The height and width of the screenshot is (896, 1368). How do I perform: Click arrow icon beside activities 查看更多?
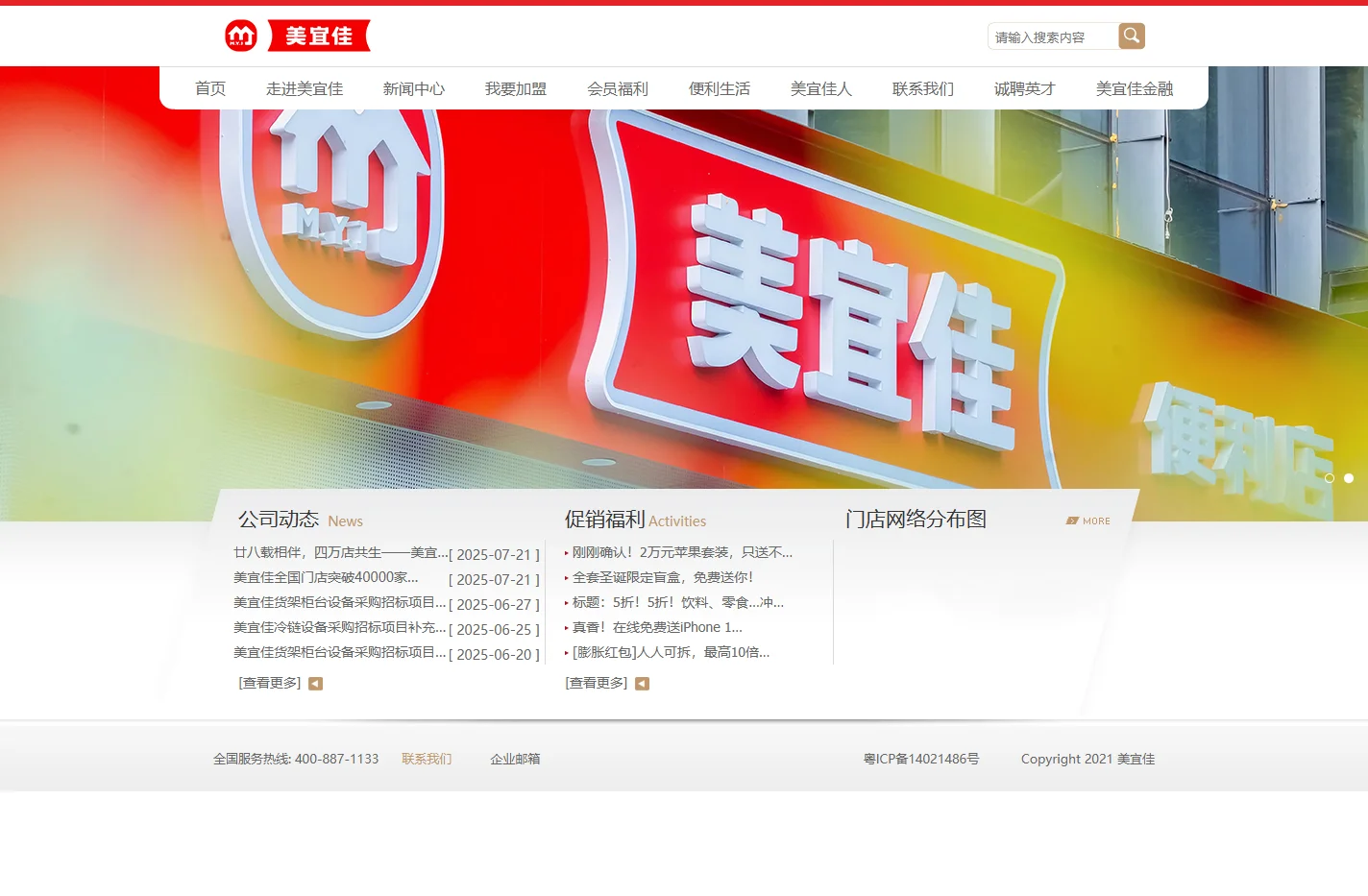pos(642,684)
